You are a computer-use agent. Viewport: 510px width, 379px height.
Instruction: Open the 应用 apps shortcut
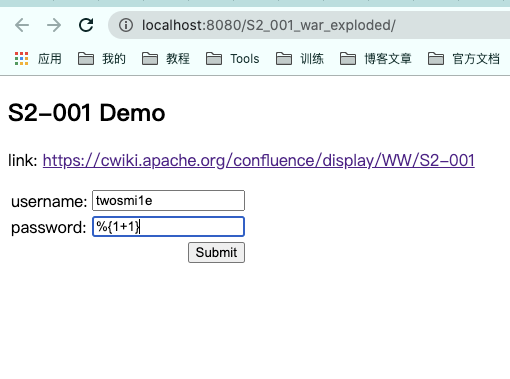click(38, 59)
